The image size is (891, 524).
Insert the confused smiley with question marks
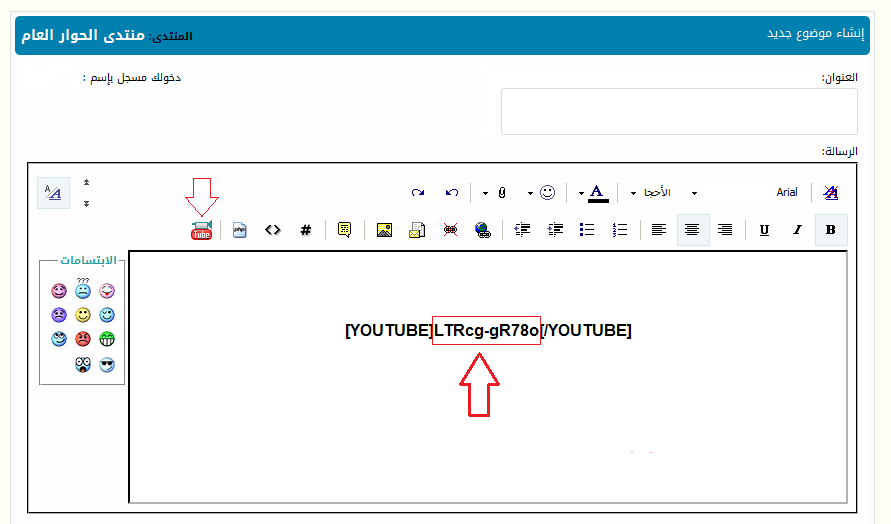coord(83,289)
